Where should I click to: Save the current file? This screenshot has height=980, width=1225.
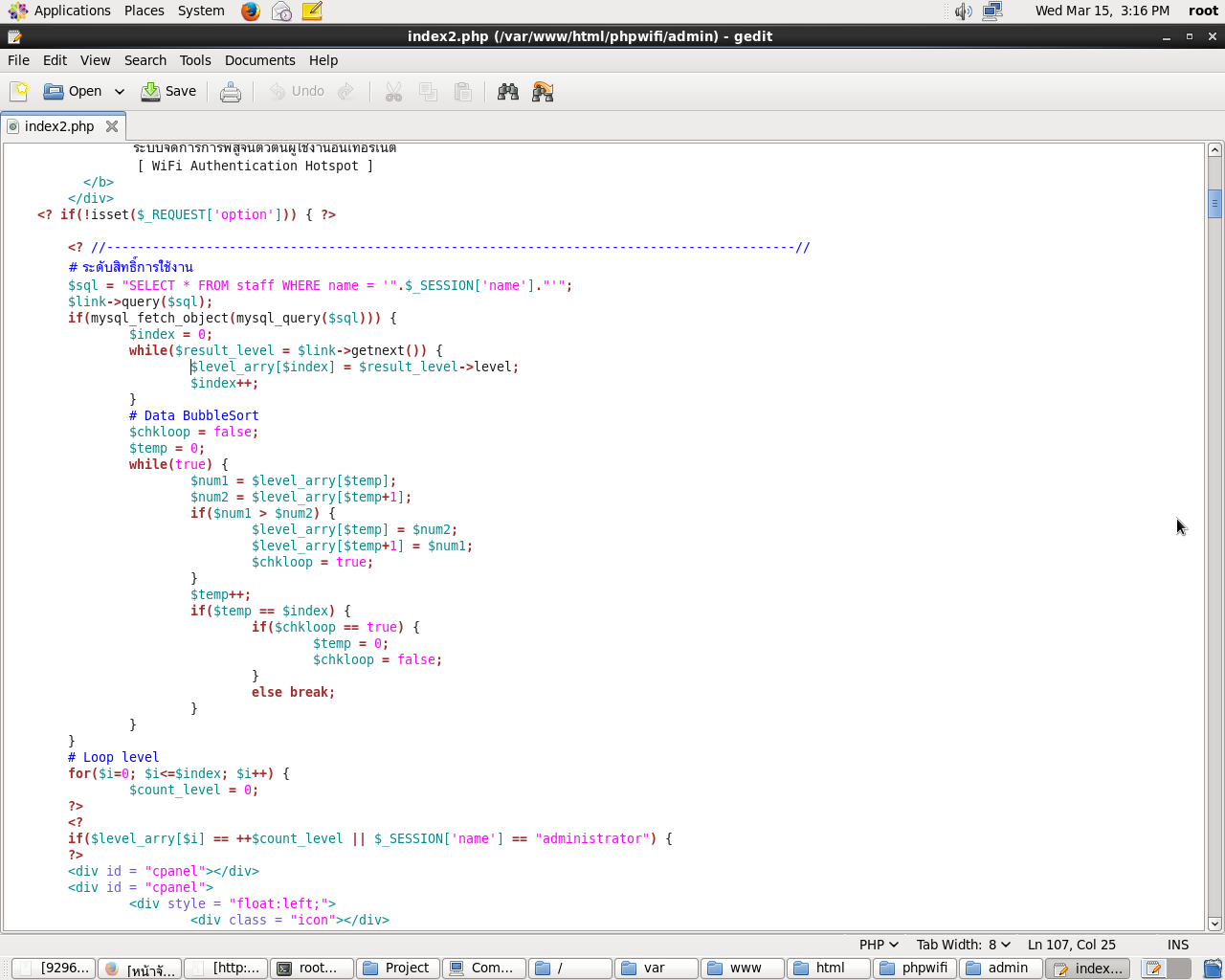point(168,91)
